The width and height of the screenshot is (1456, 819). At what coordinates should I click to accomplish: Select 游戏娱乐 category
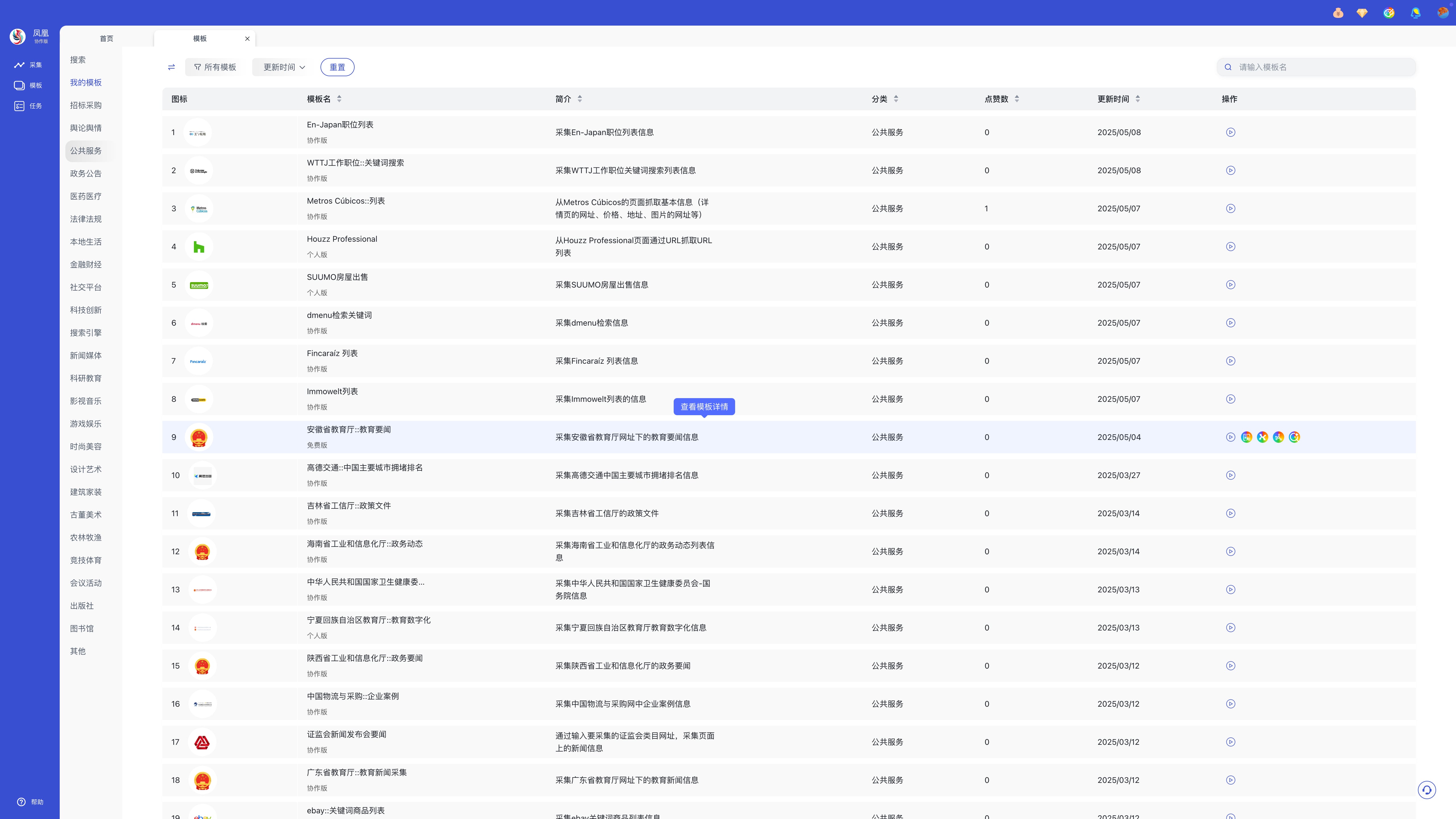(86, 424)
